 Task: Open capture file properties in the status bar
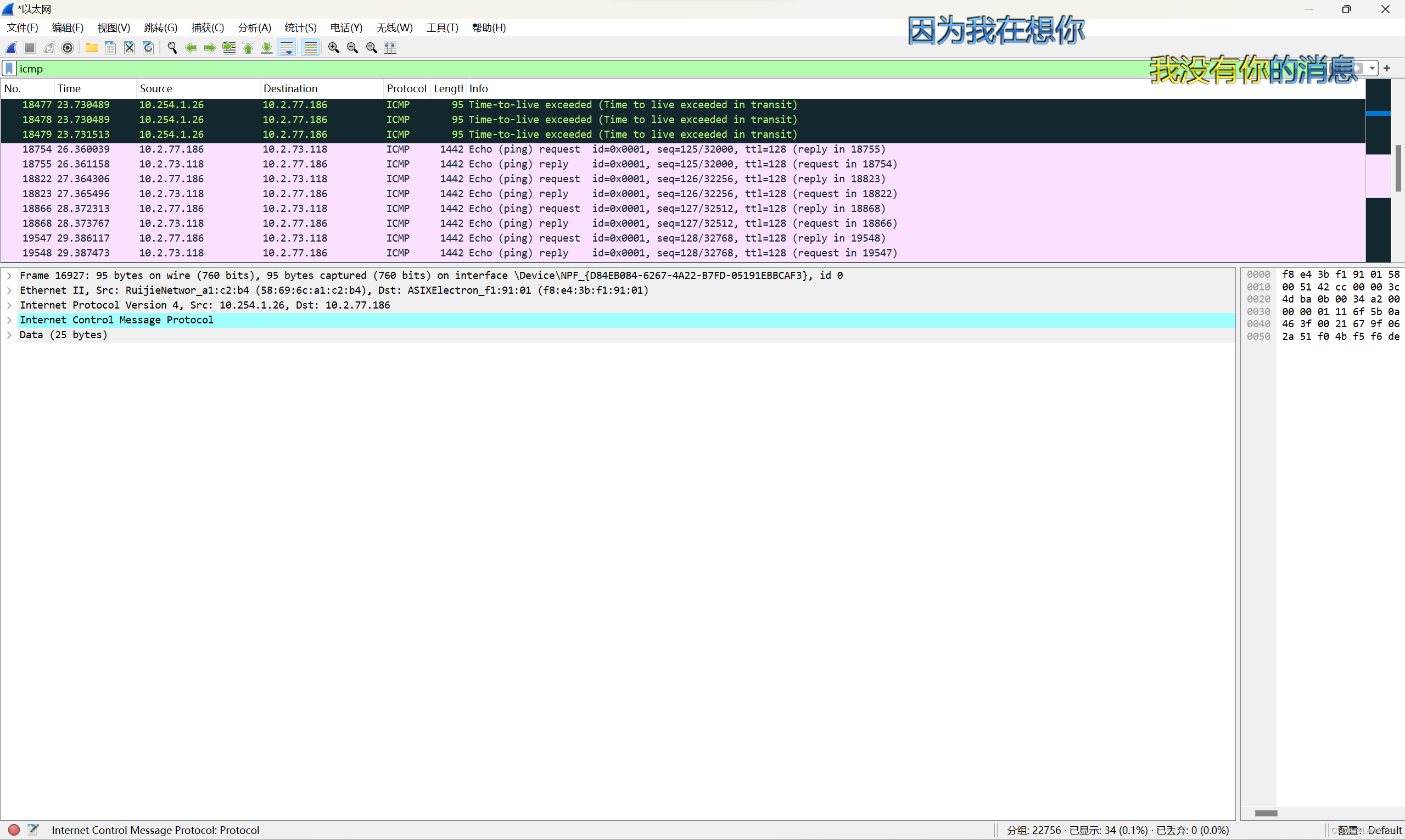[x=33, y=830]
